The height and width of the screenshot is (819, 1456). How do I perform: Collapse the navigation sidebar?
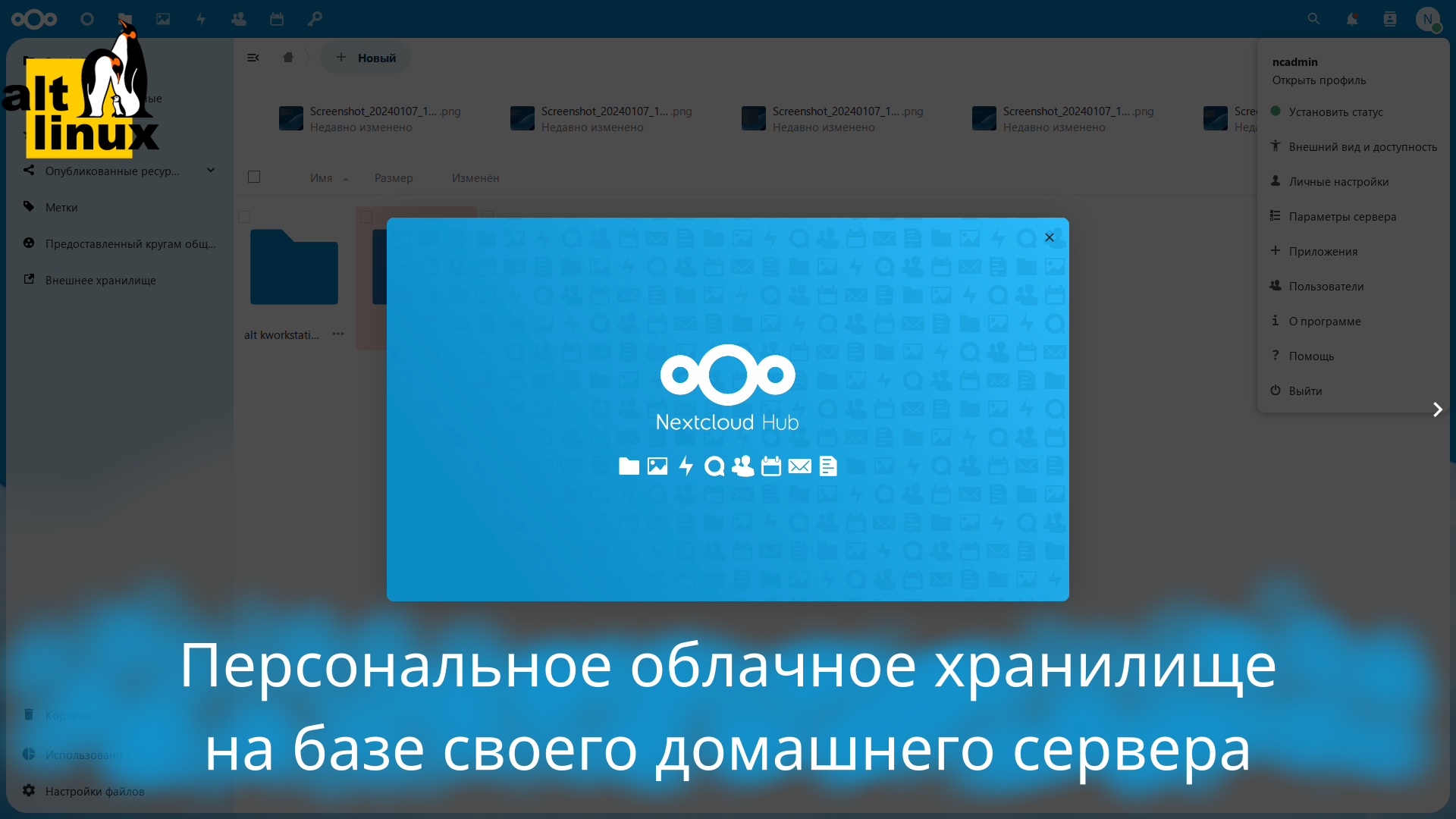point(253,57)
